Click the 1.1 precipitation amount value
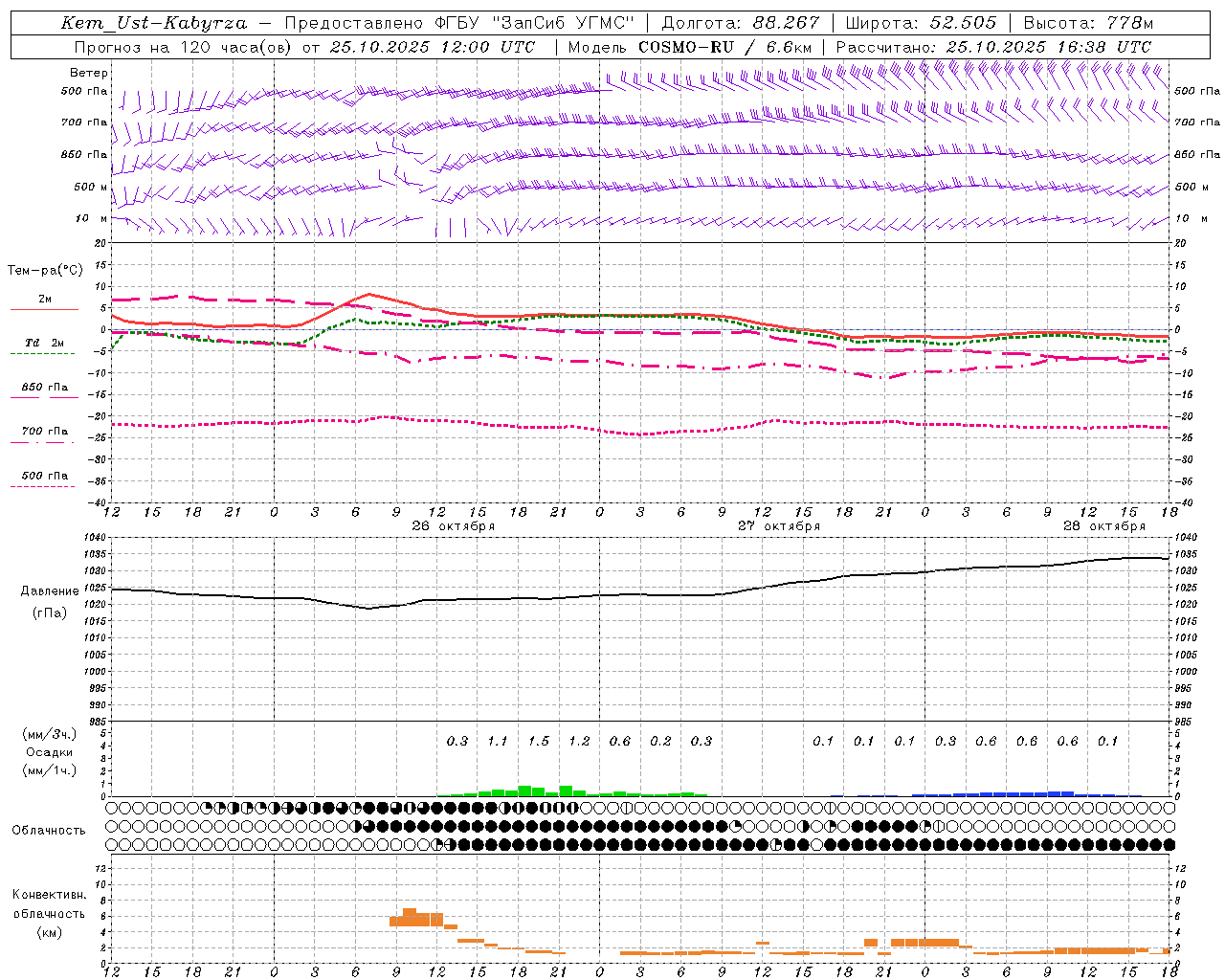 (498, 742)
